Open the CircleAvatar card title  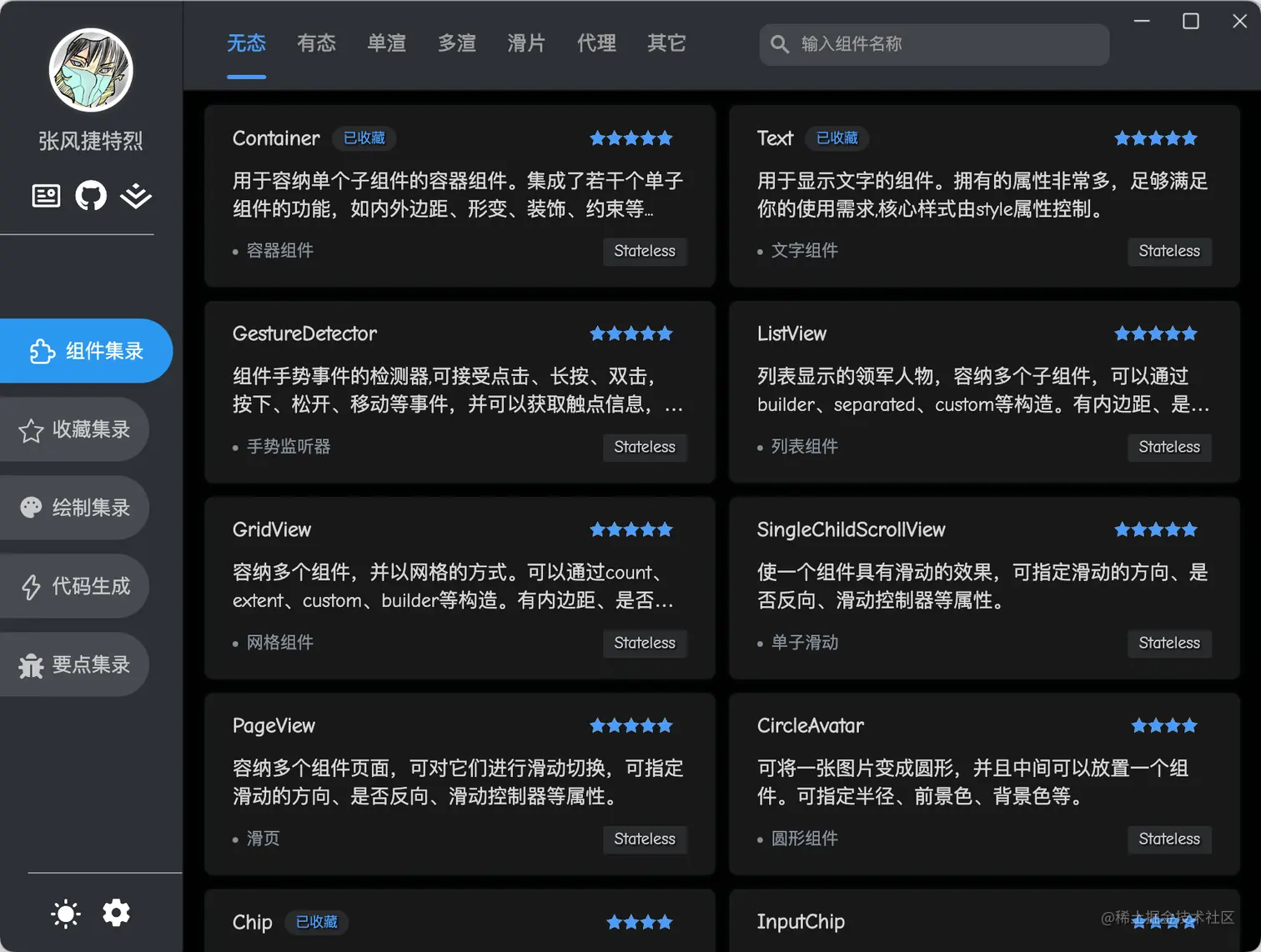click(811, 725)
